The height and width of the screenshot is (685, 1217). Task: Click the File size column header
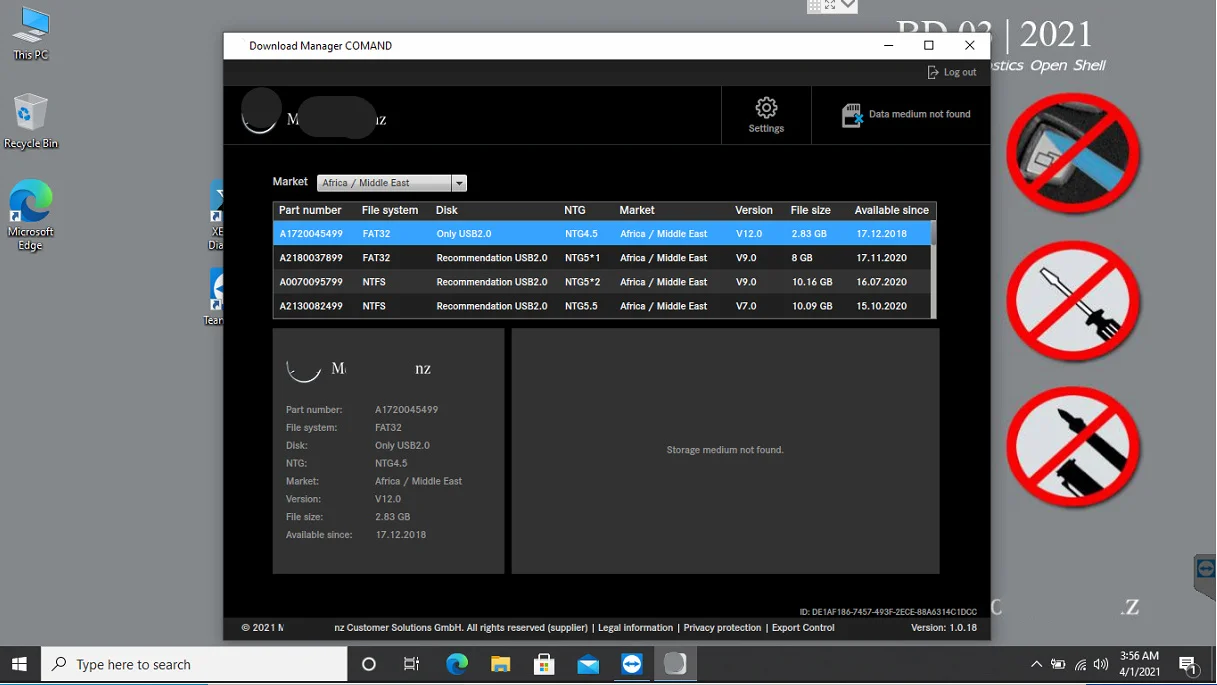810,210
